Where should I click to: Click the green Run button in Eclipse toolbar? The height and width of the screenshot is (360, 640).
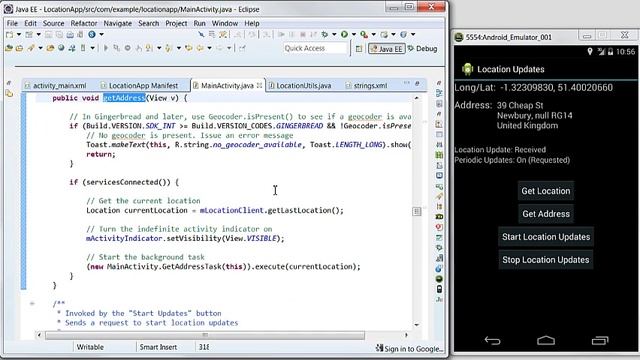click(344, 35)
